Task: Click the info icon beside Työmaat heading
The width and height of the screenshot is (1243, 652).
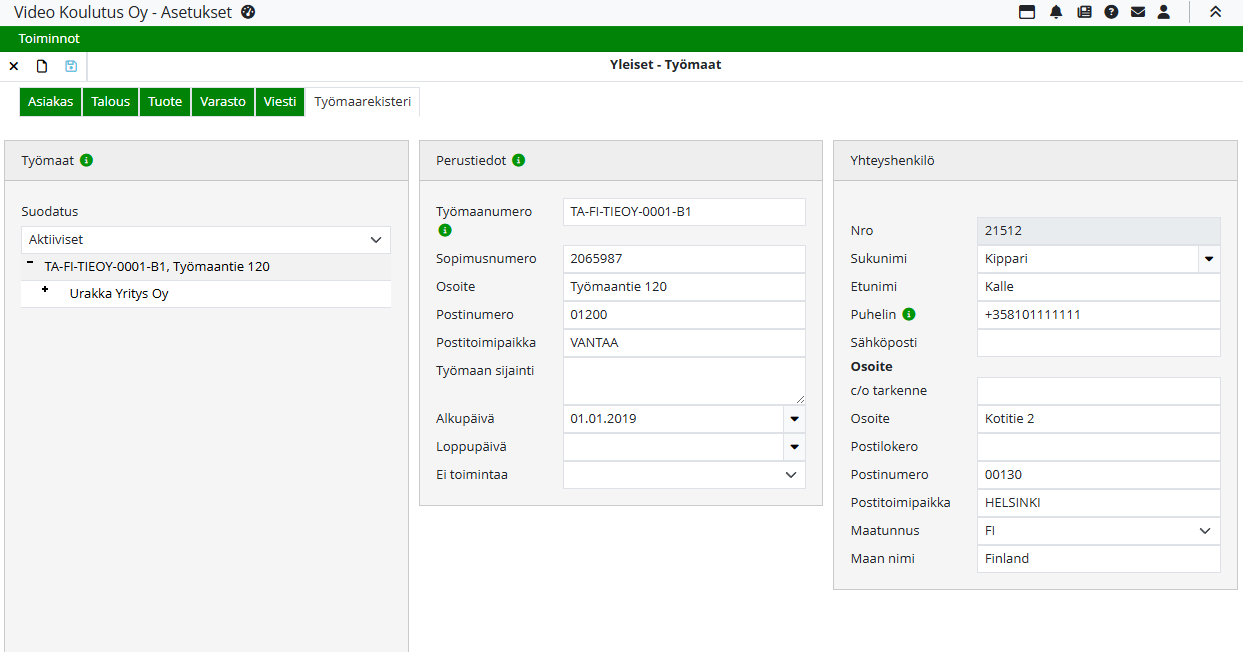Action: pos(87,160)
